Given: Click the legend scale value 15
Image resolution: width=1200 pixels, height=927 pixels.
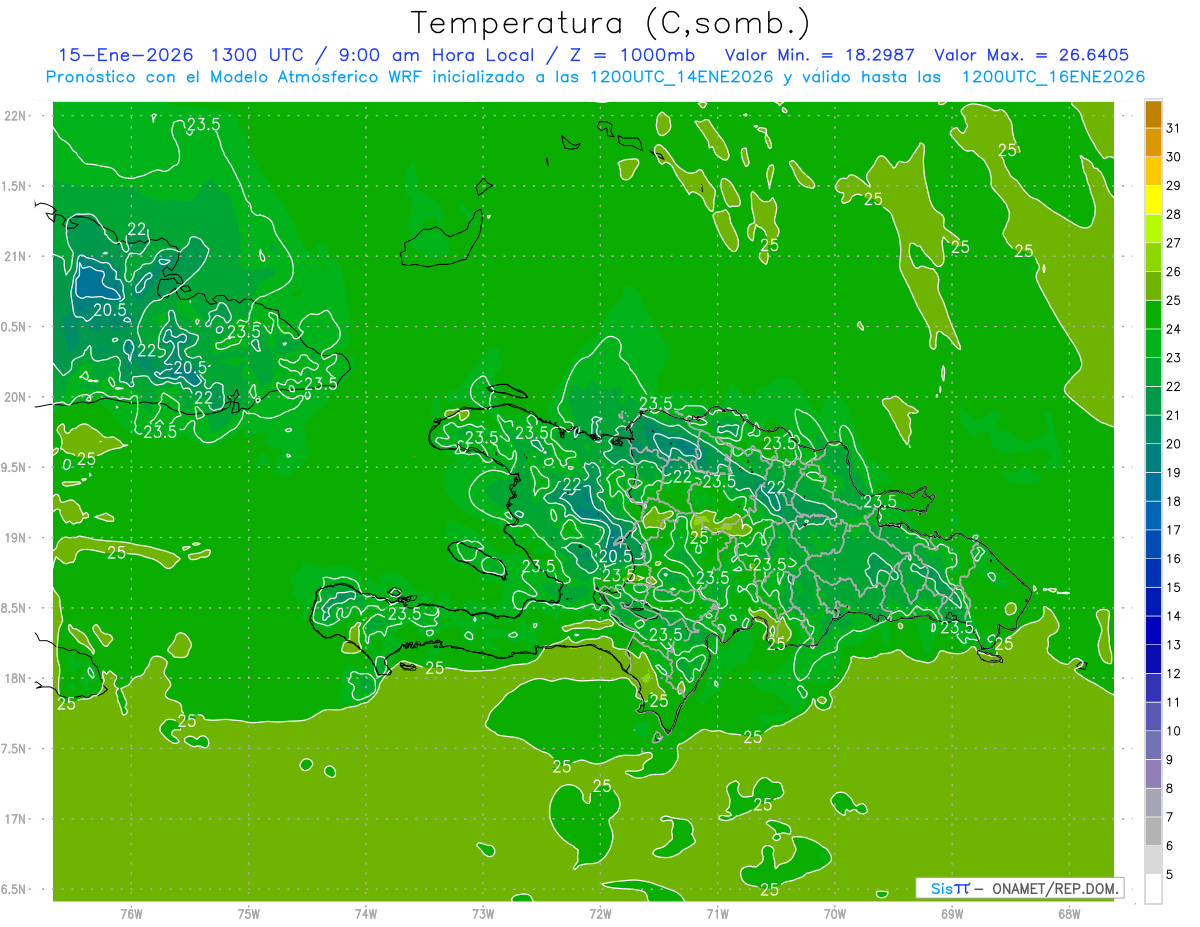Looking at the screenshot, I should (1174, 588).
